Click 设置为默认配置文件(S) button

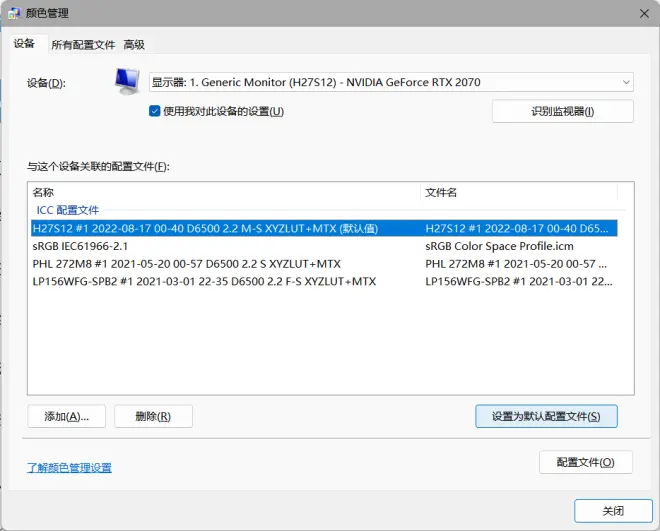click(x=546, y=416)
